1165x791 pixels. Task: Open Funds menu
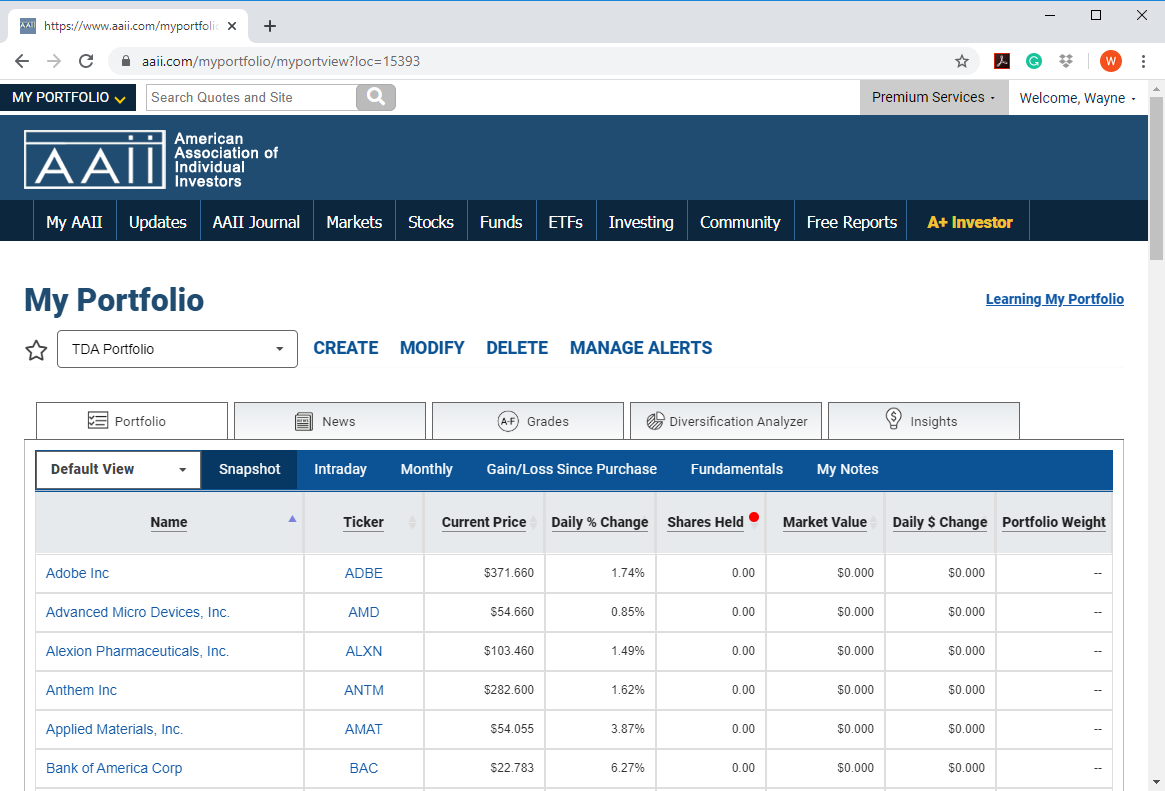[x=502, y=222]
